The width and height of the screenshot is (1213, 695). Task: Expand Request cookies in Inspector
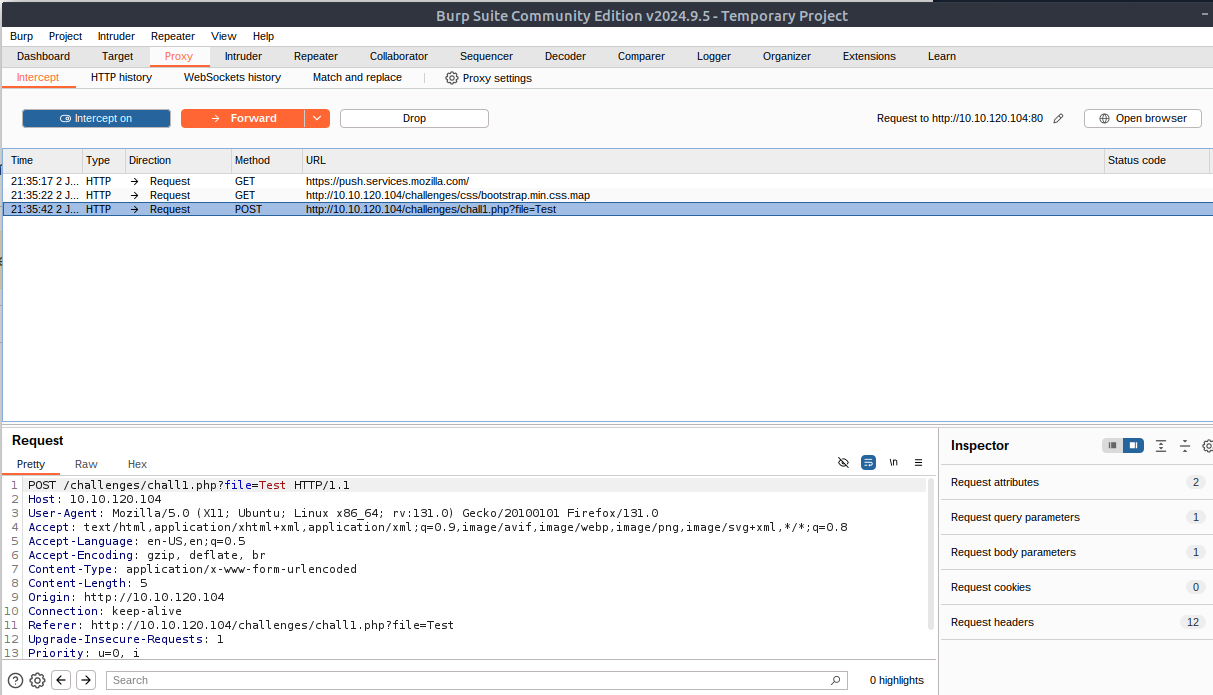[x=1077, y=587]
